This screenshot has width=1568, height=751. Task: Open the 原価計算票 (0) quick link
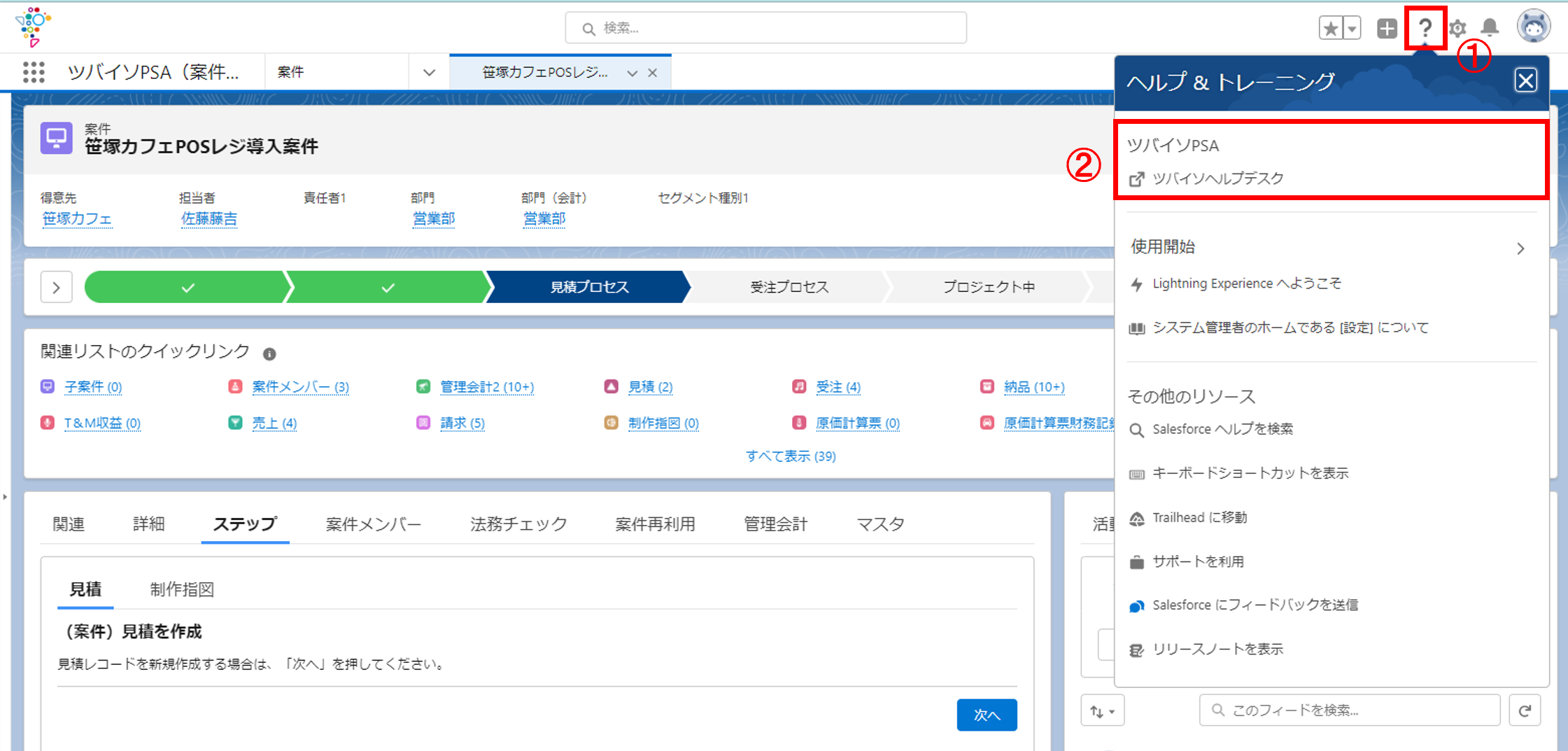[858, 423]
